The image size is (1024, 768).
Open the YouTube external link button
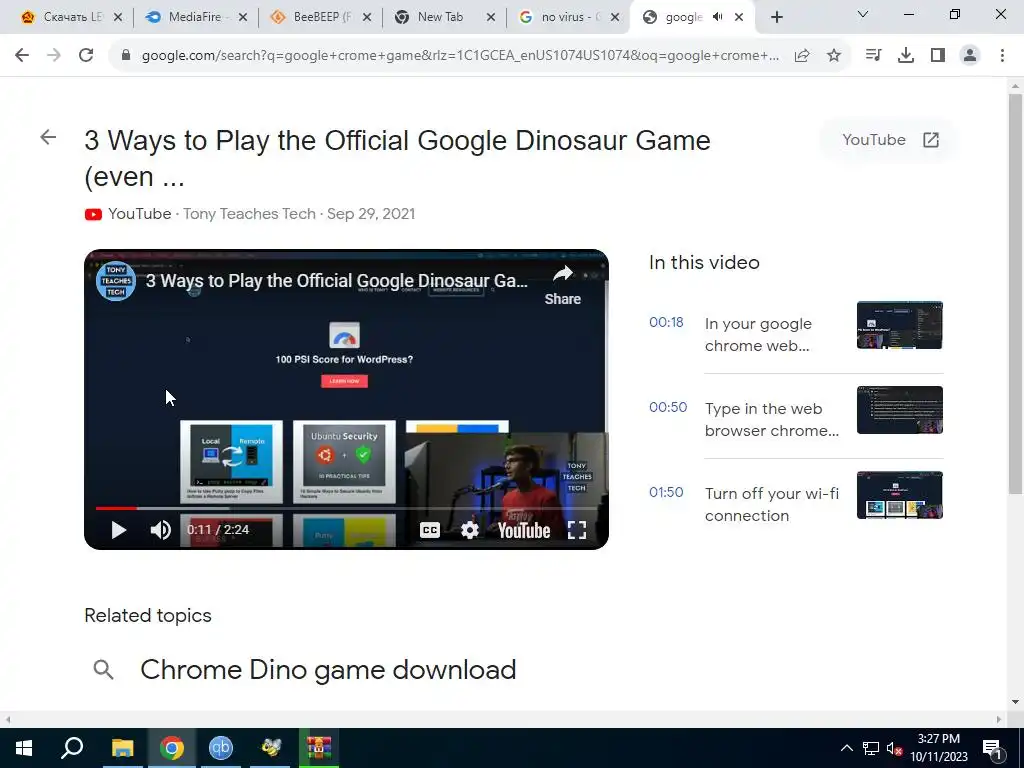889,140
